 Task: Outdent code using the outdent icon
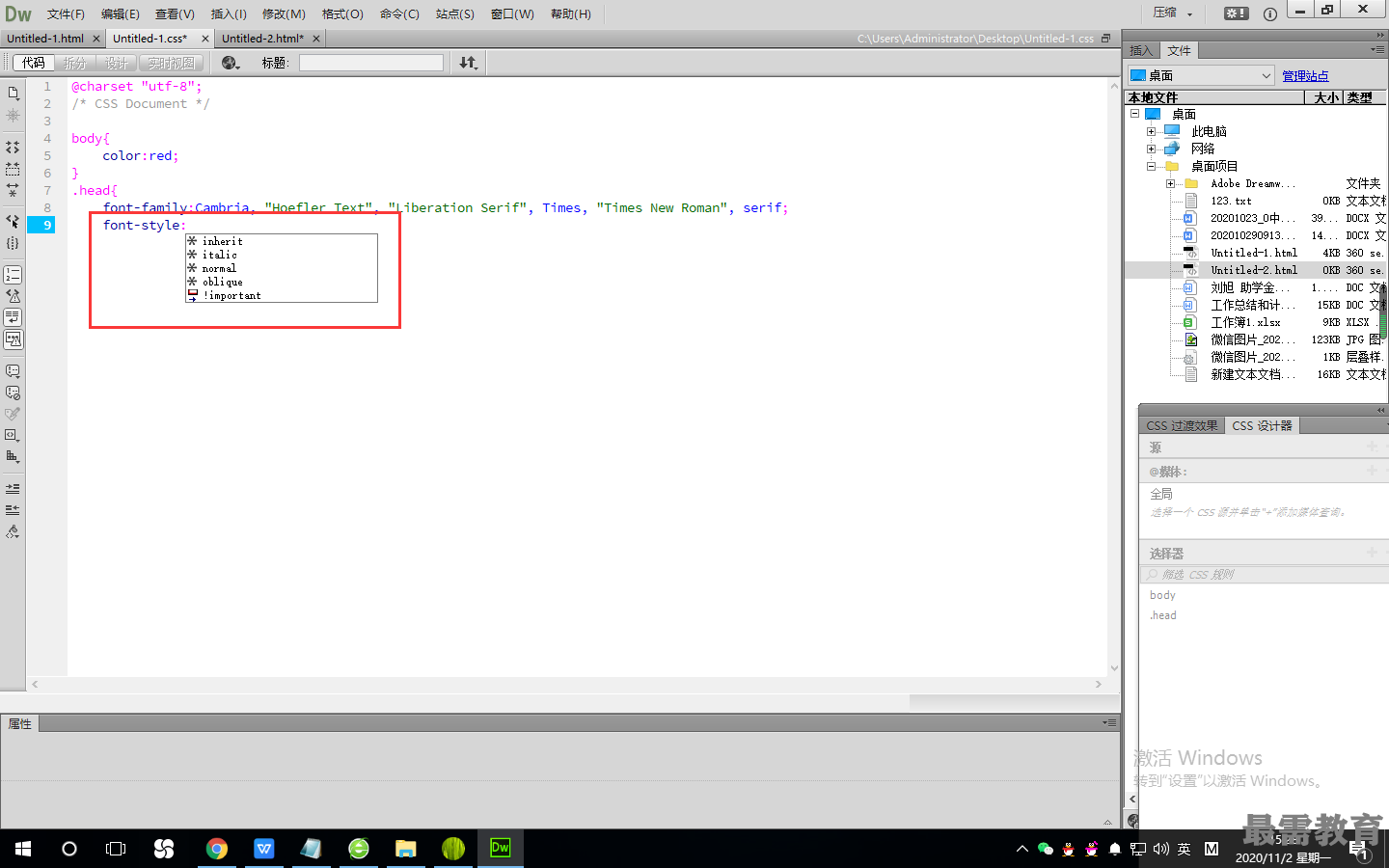[13, 509]
